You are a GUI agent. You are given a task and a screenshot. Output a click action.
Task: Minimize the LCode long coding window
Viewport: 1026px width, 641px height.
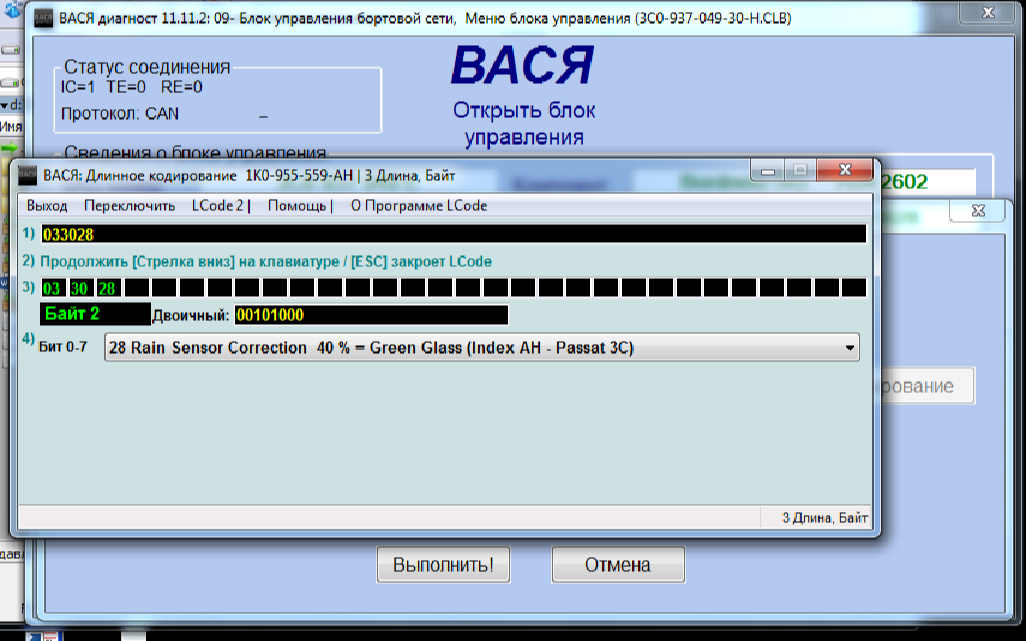pos(768,171)
